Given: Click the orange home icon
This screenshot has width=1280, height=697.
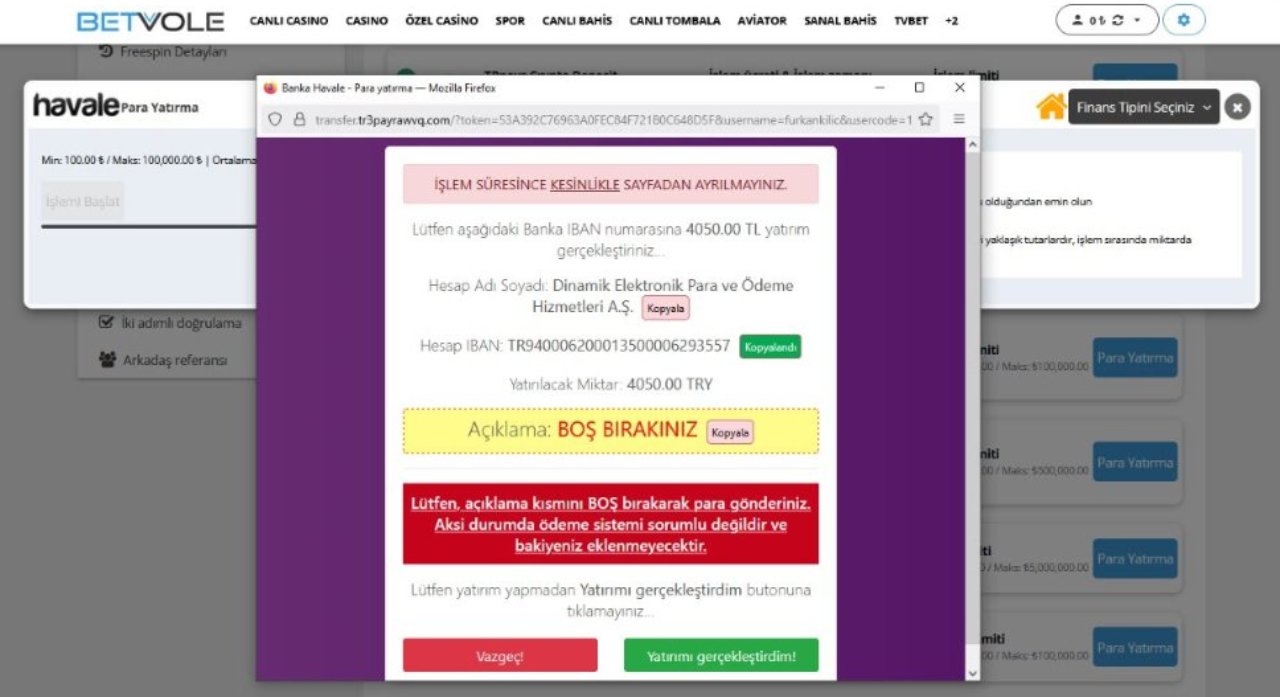Looking at the screenshot, I should pyautogui.click(x=1050, y=106).
